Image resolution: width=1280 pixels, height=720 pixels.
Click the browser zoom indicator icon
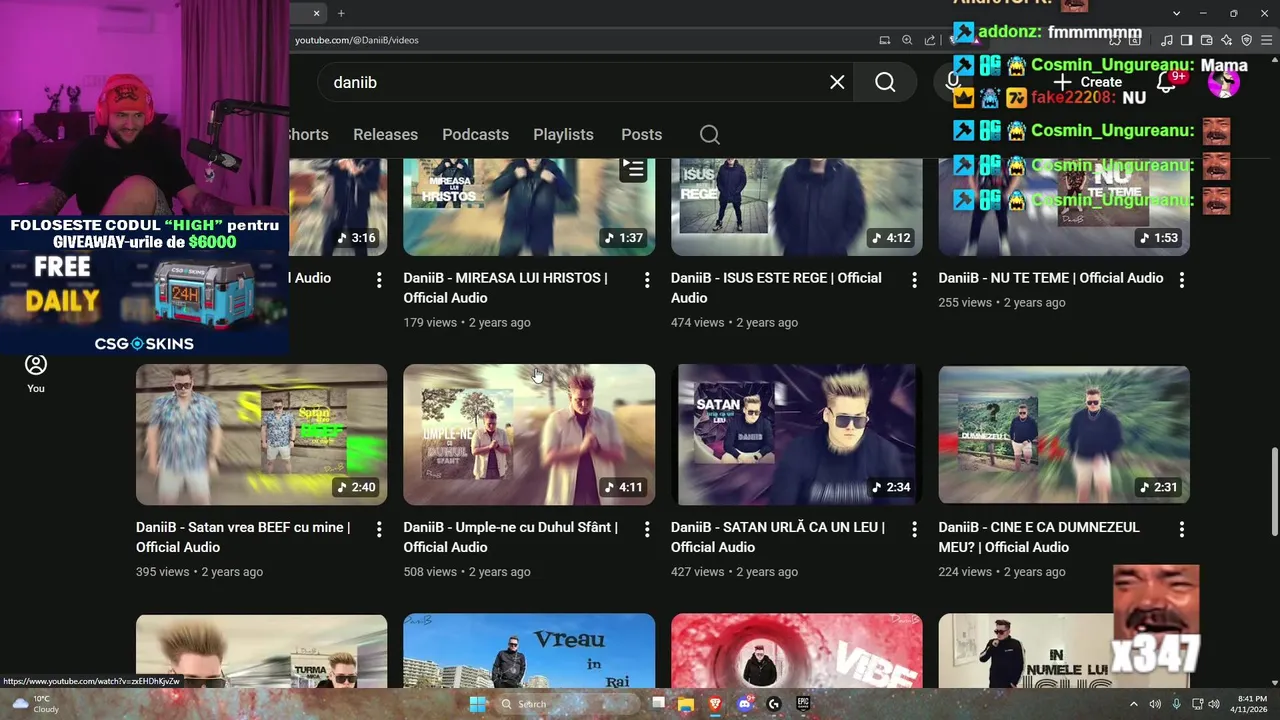coord(907,40)
